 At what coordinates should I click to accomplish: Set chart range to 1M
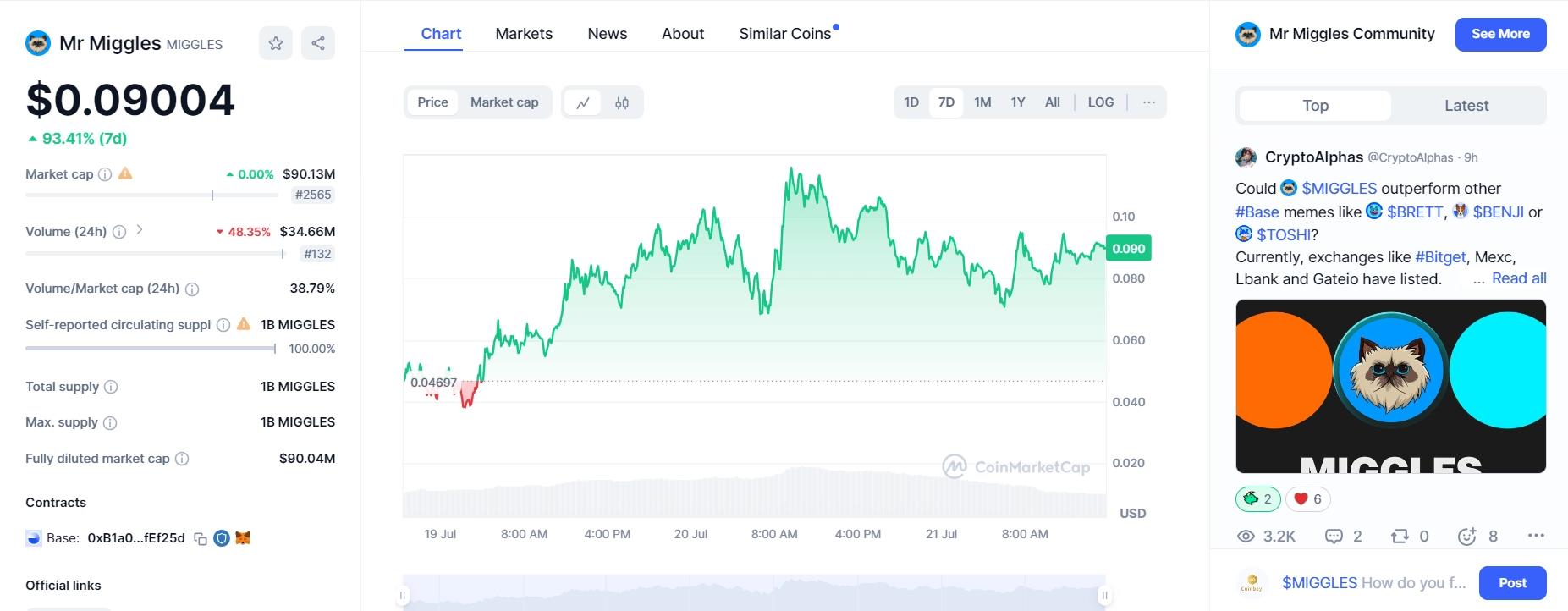coord(982,102)
